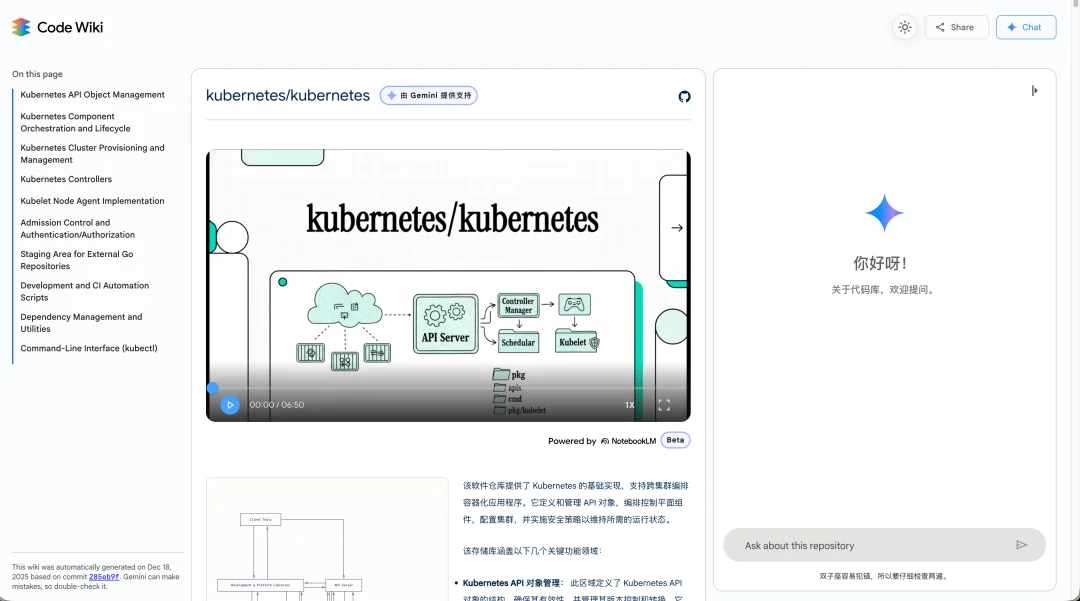Enter fullscreen on the video player
The width and height of the screenshot is (1080, 601).
[664, 404]
